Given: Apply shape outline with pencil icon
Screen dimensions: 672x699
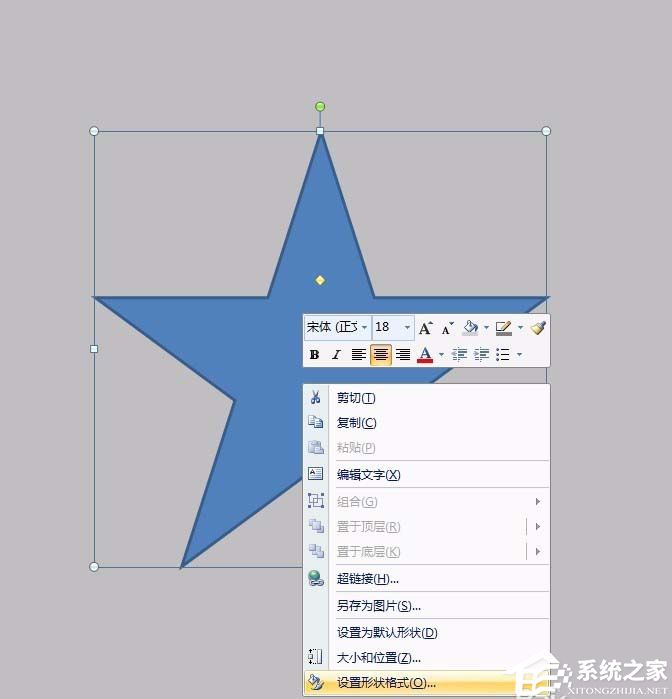Looking at the screenshot, I should pos(504,328).
